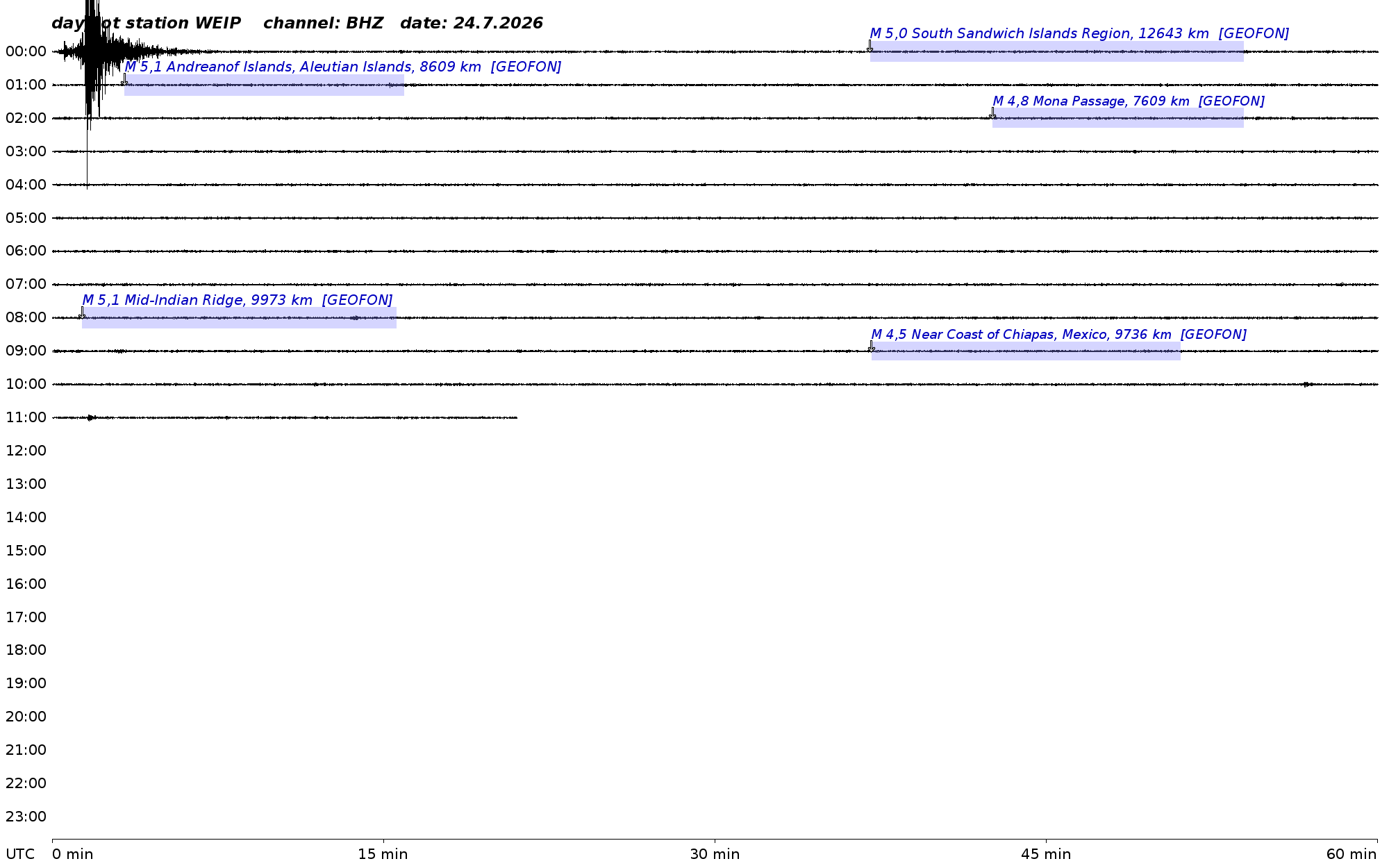Click the Mona Passage event arrow marker
Screen dimensions: 1389x868
[x=992, y=113]
